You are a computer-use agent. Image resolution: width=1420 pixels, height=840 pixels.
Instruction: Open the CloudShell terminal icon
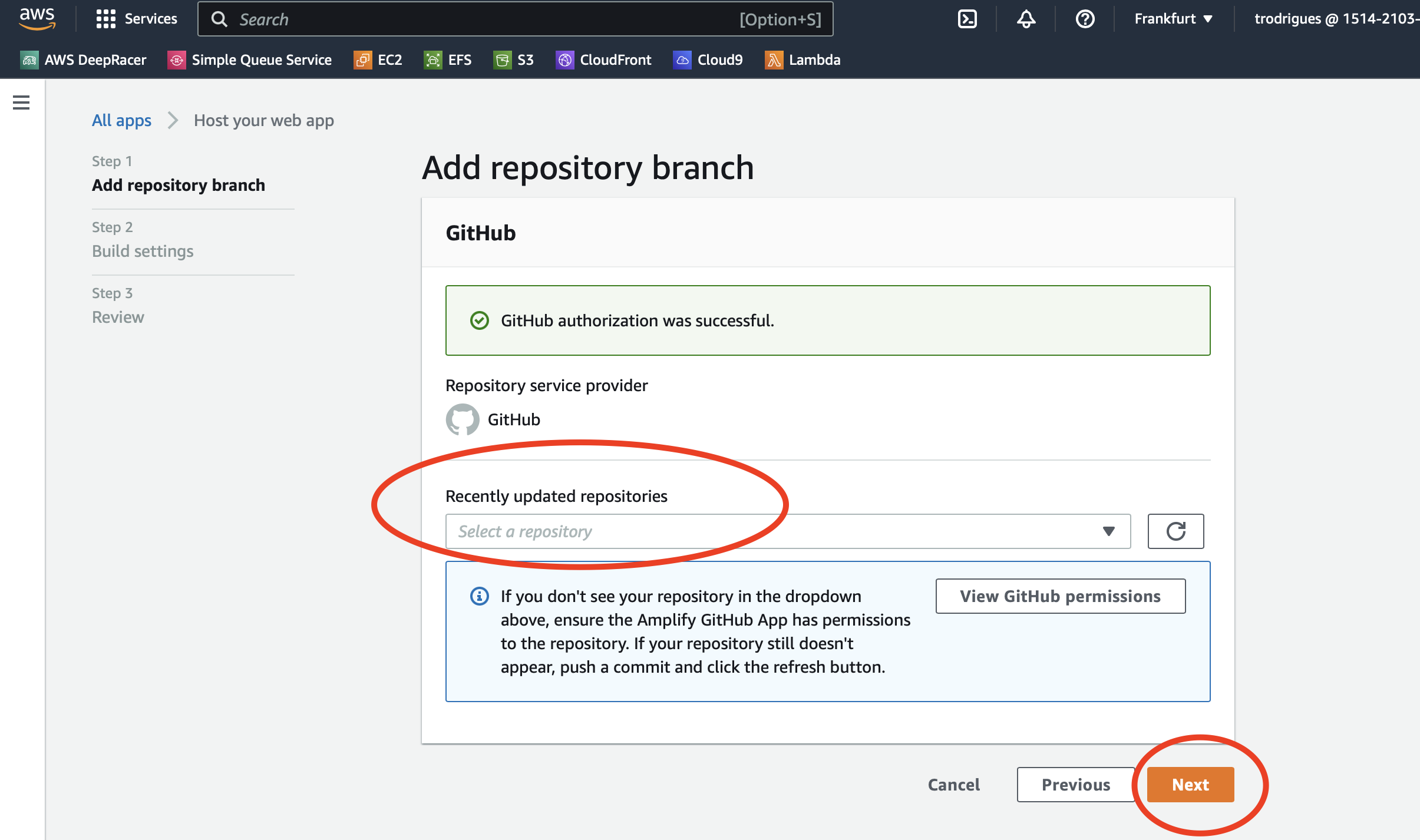[x=967, y=19]
